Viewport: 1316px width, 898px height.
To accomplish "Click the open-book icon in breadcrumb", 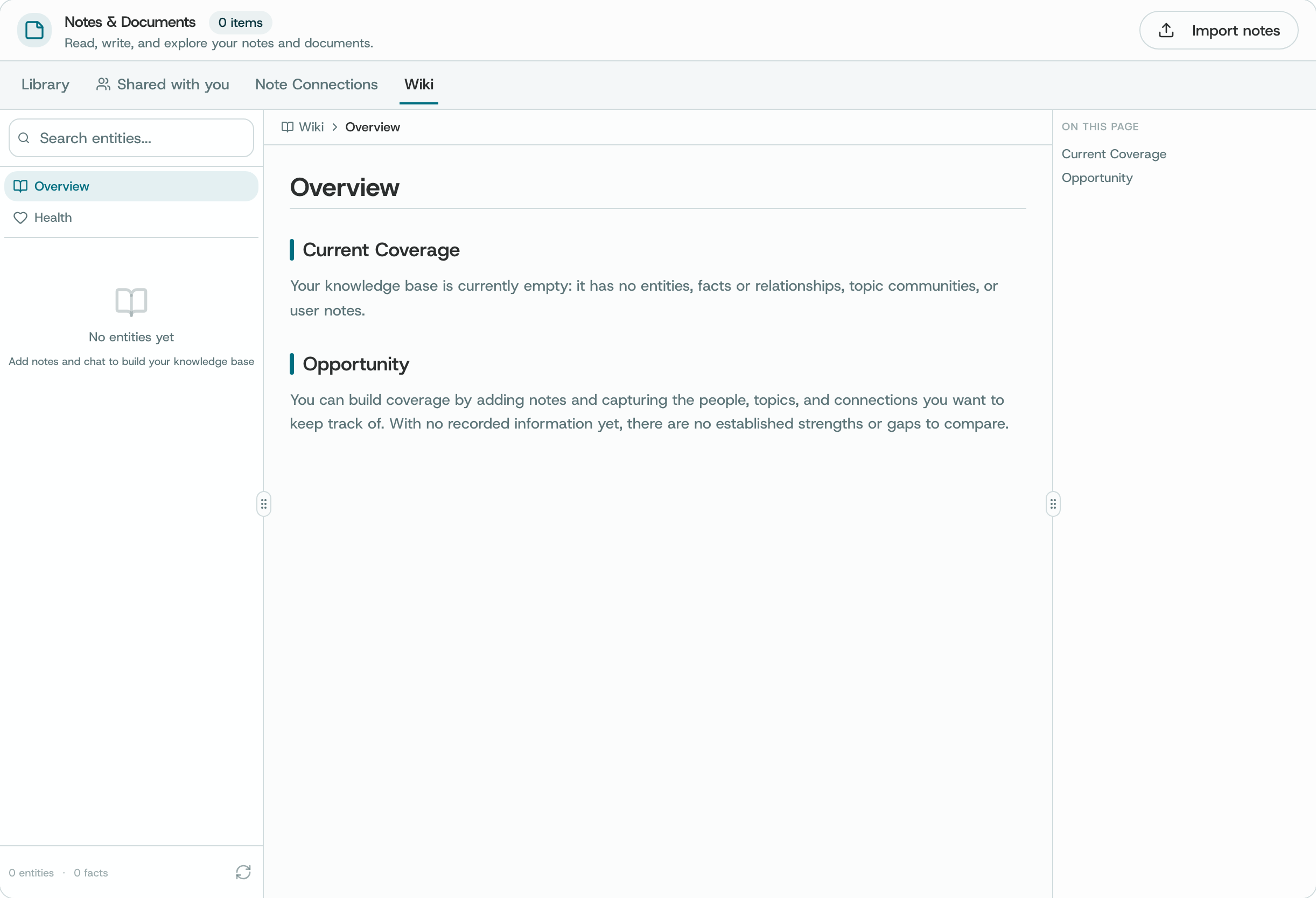I will point(288,127).
